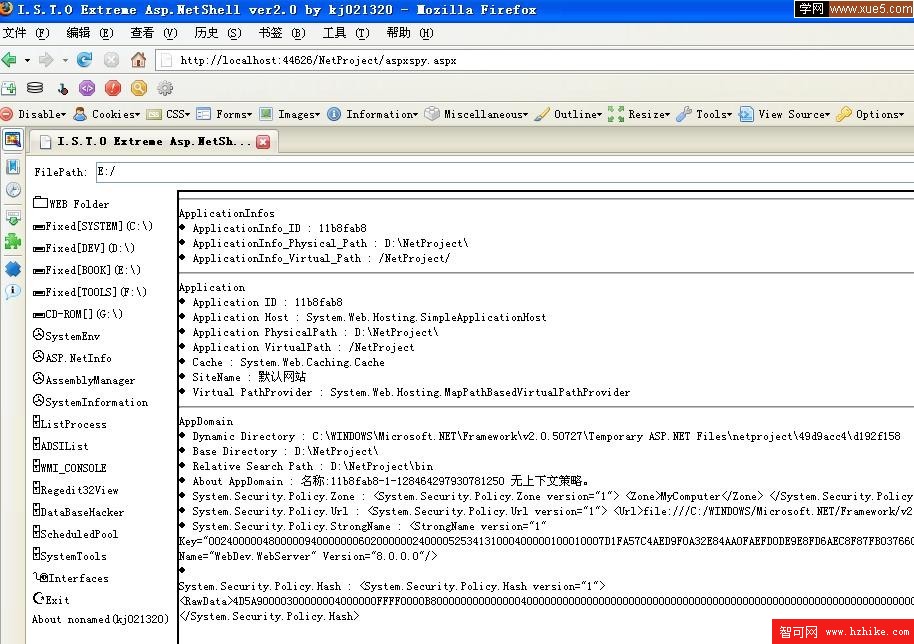Click the Exit link in left panel
The width and height of the screenshot is (914, 644).
pyautogui.click(x=51, y=600)
